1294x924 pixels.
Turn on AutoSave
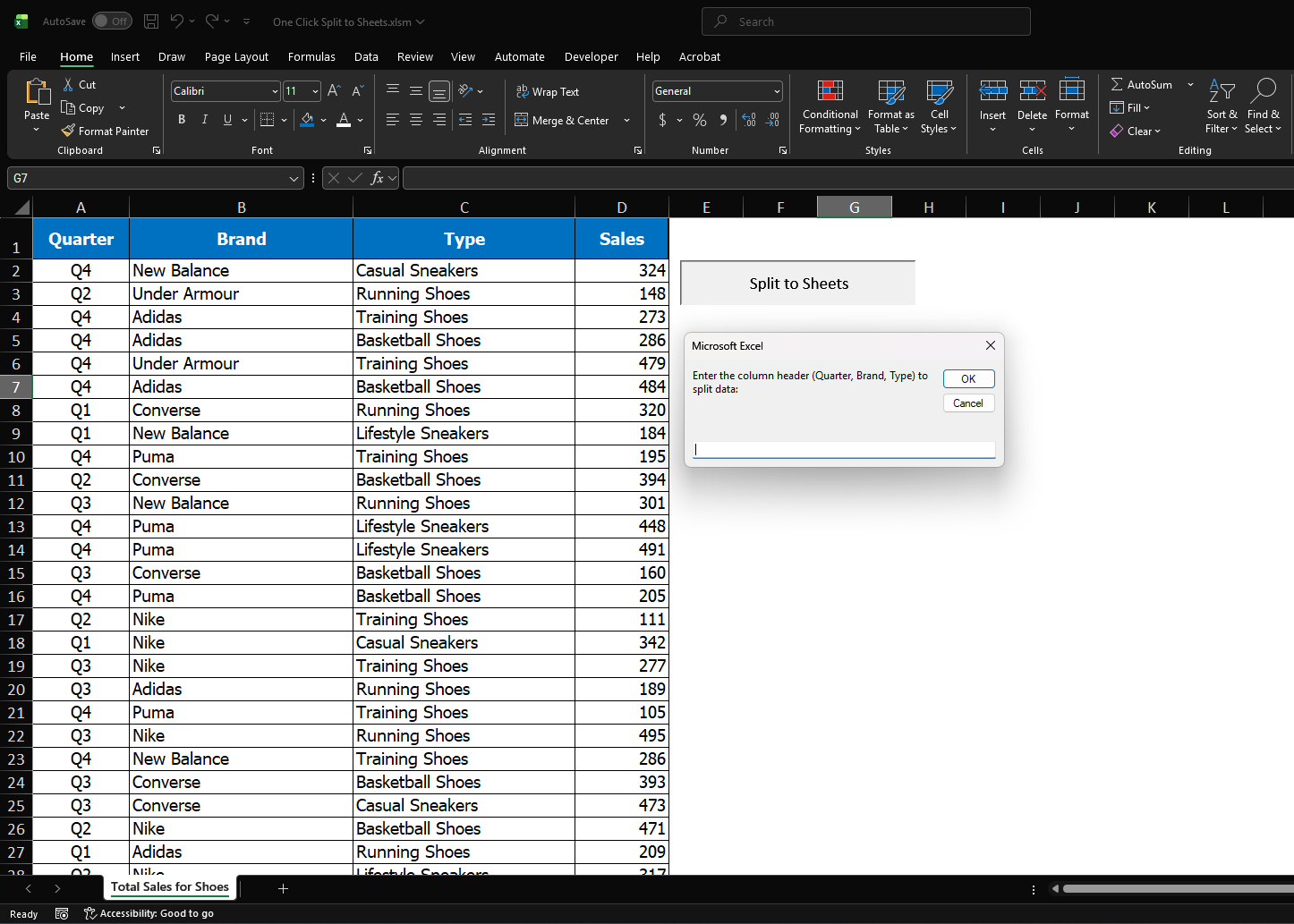point(112,21)
